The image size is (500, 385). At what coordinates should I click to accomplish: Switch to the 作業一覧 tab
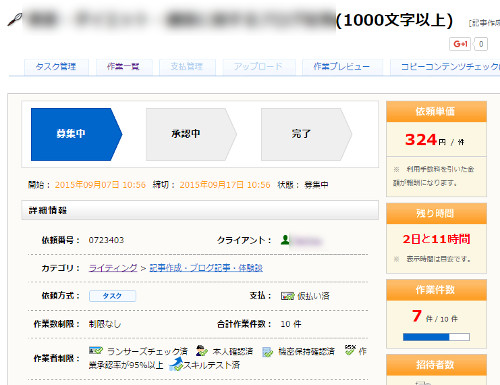123,67
